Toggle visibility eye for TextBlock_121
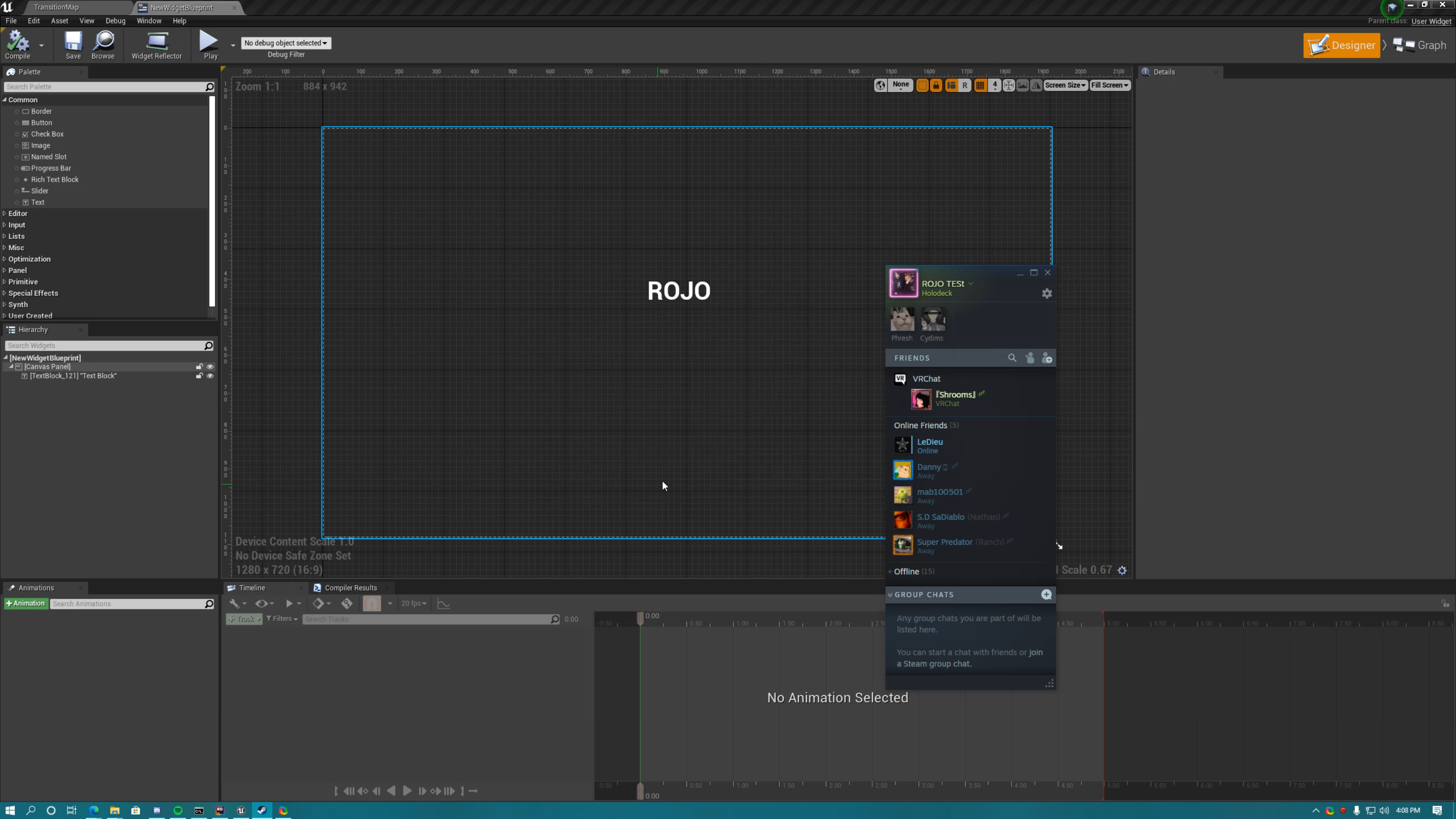This screenshot has height=819, width=1456. (x=210, y=376)
